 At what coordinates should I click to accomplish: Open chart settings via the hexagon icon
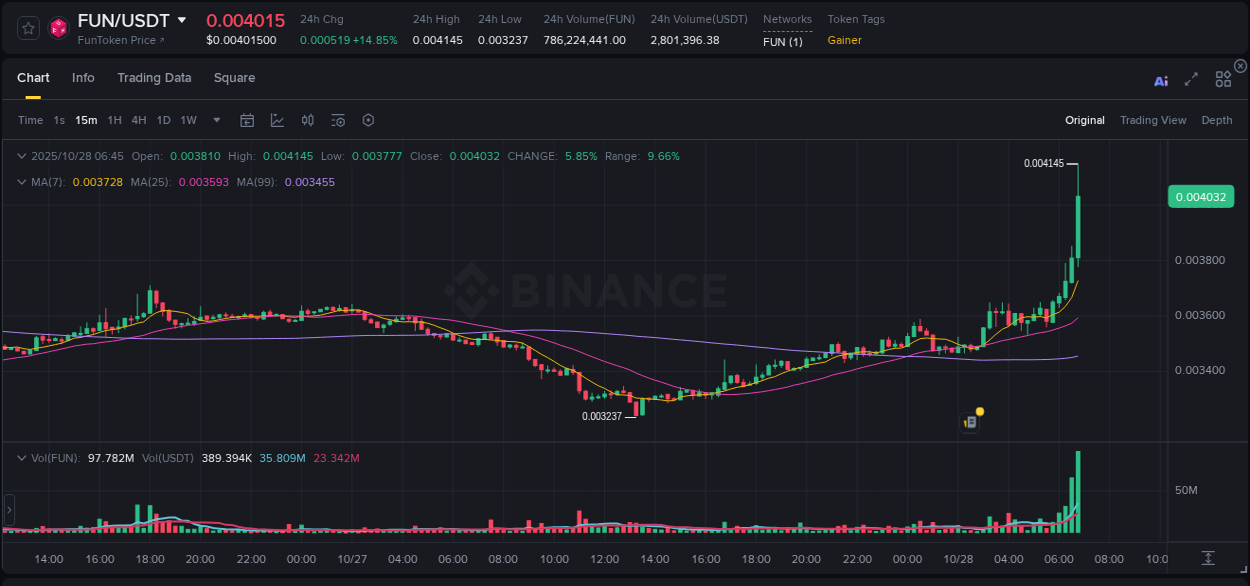pos(368,120)
